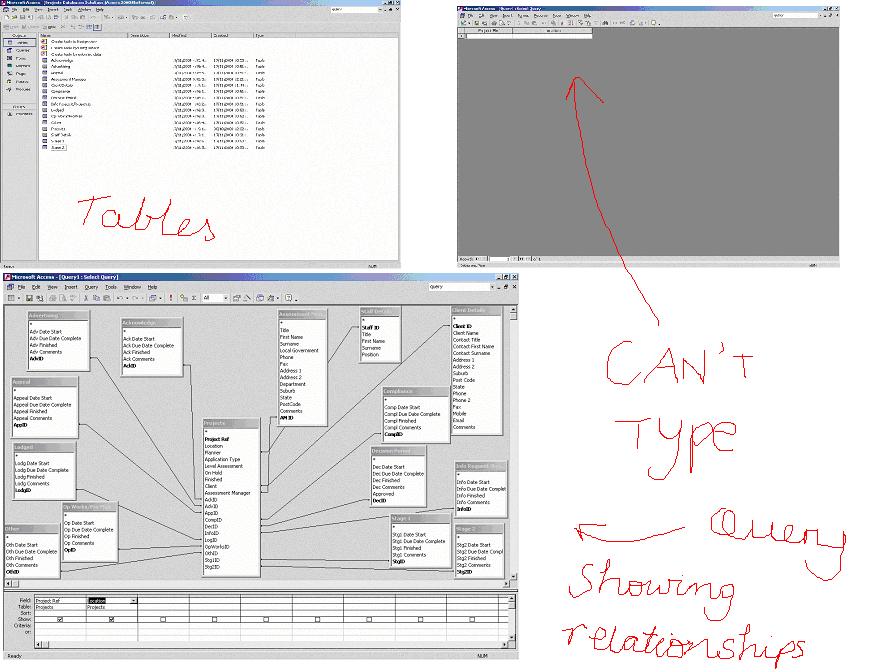Click the Favorites group in database window
This screenshot has width=891, height=672.
coord(20,114)
